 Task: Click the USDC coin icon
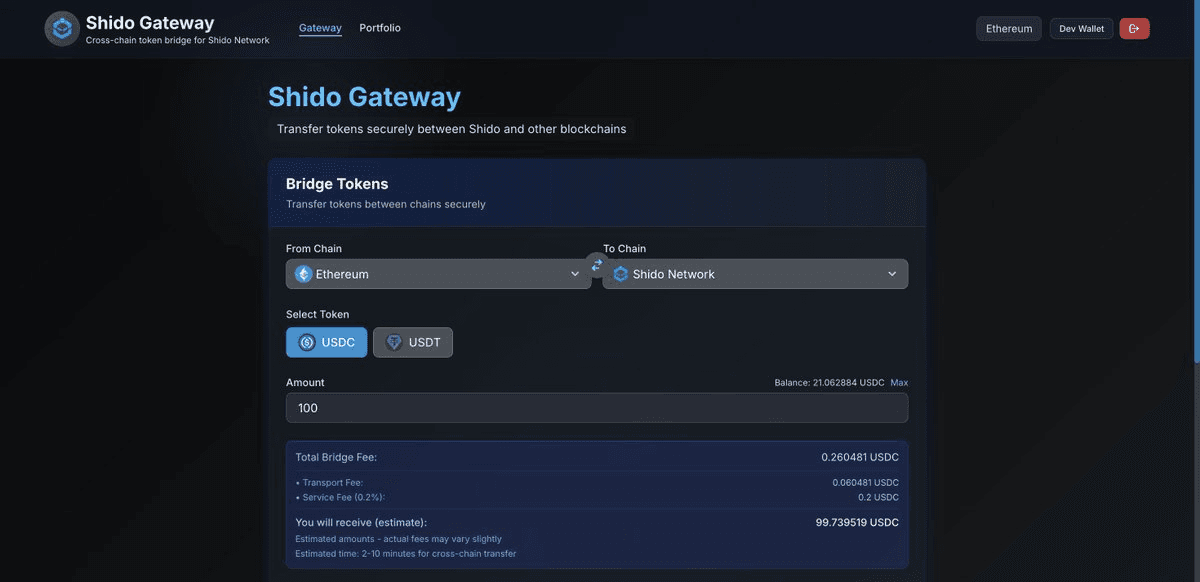pos(307,342)
